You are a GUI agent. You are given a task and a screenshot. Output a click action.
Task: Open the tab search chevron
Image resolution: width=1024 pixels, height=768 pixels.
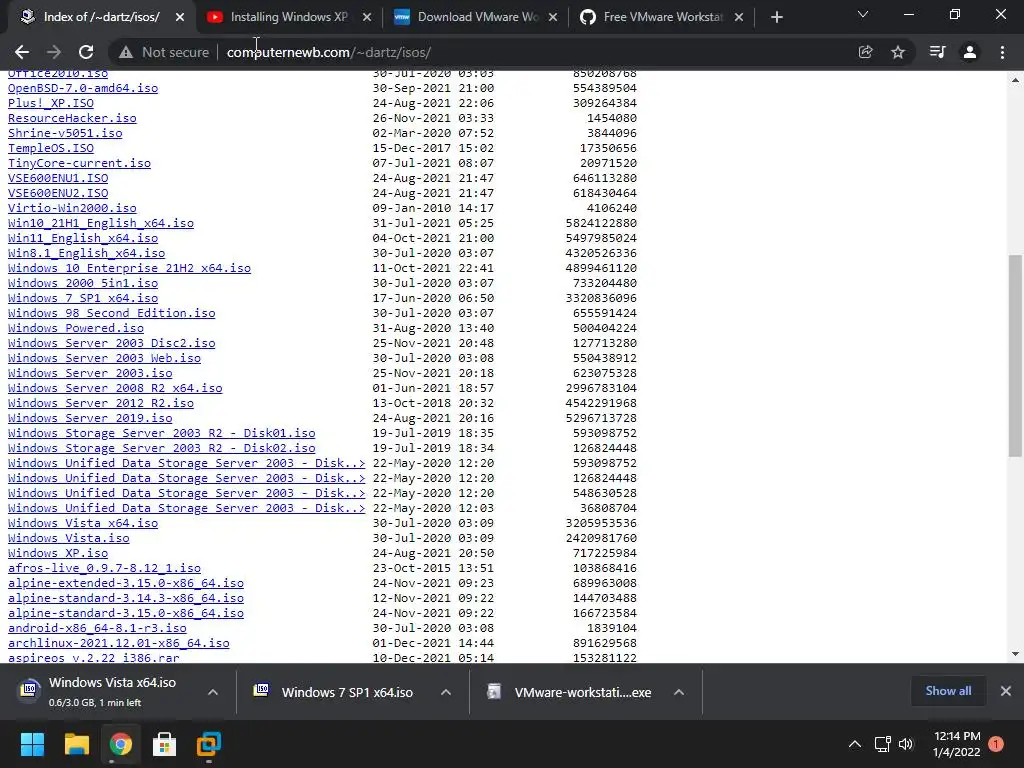(x=863, y=14)
